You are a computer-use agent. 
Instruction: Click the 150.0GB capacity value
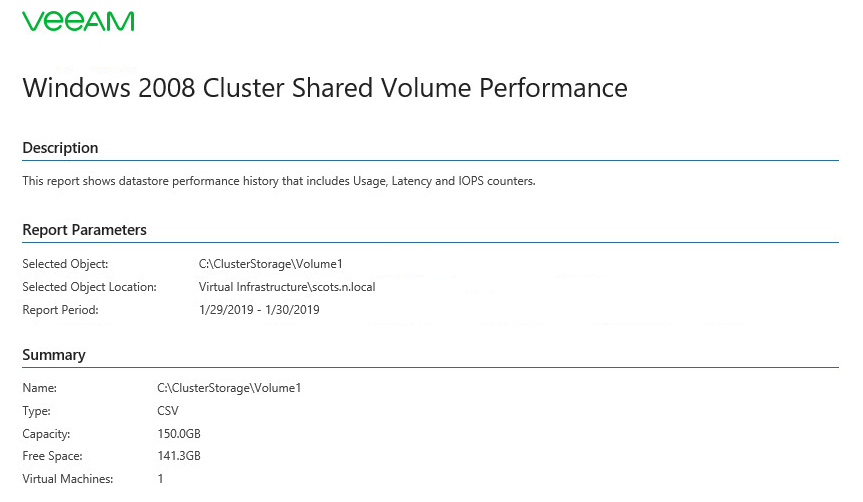coord(179,434)
